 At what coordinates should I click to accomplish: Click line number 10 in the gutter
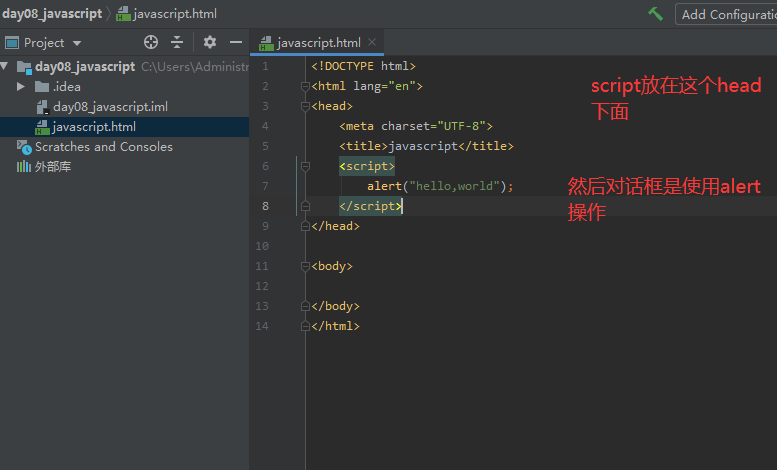pyautogui.click(x=262, y=246)
